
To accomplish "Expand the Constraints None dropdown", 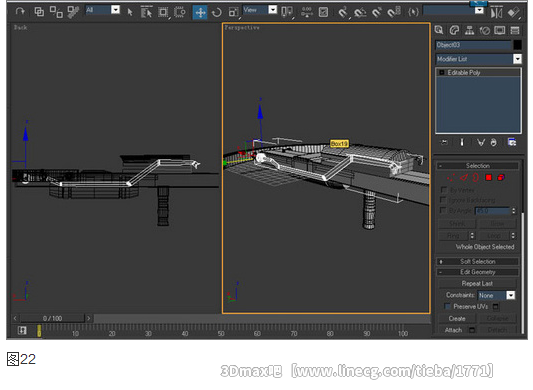I will pos(496,295).
